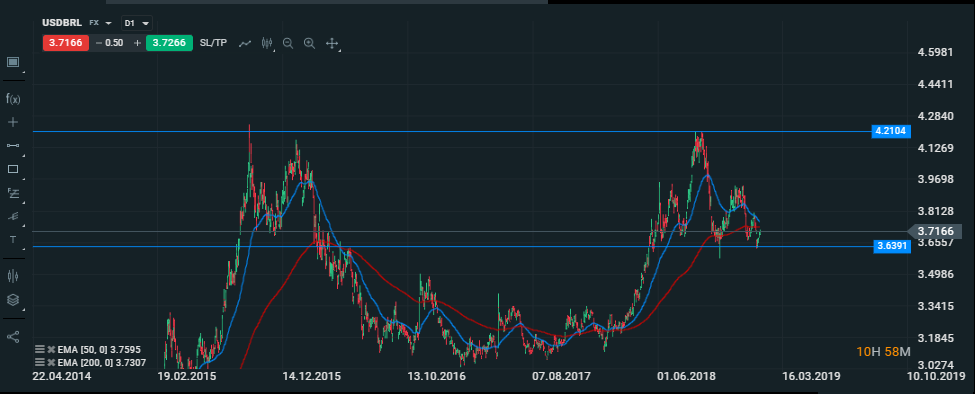Click the 3.8128 price axis label
This screenshot has height=394, width=975.
936,211
